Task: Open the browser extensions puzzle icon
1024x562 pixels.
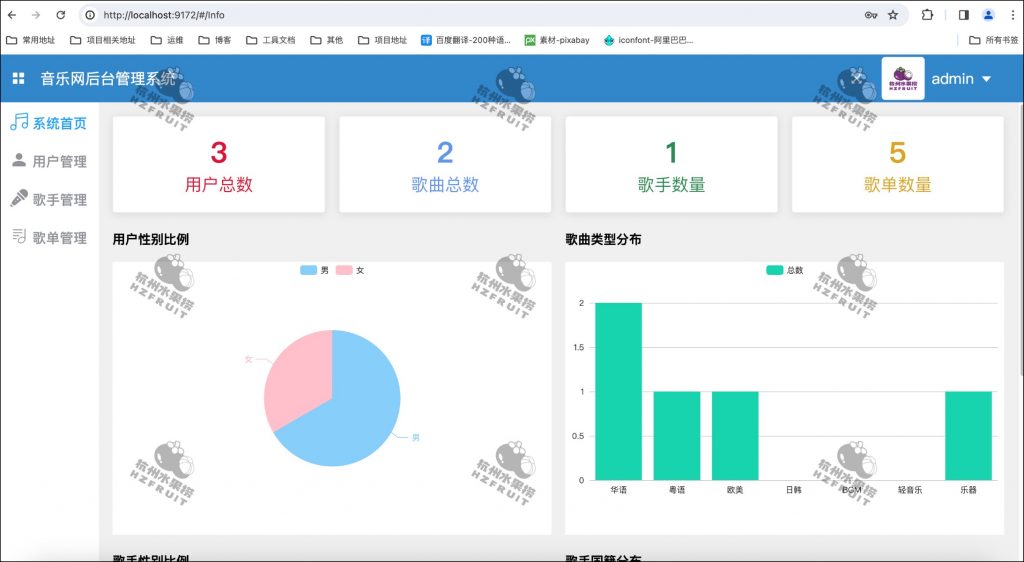Action: pos(927,15)
